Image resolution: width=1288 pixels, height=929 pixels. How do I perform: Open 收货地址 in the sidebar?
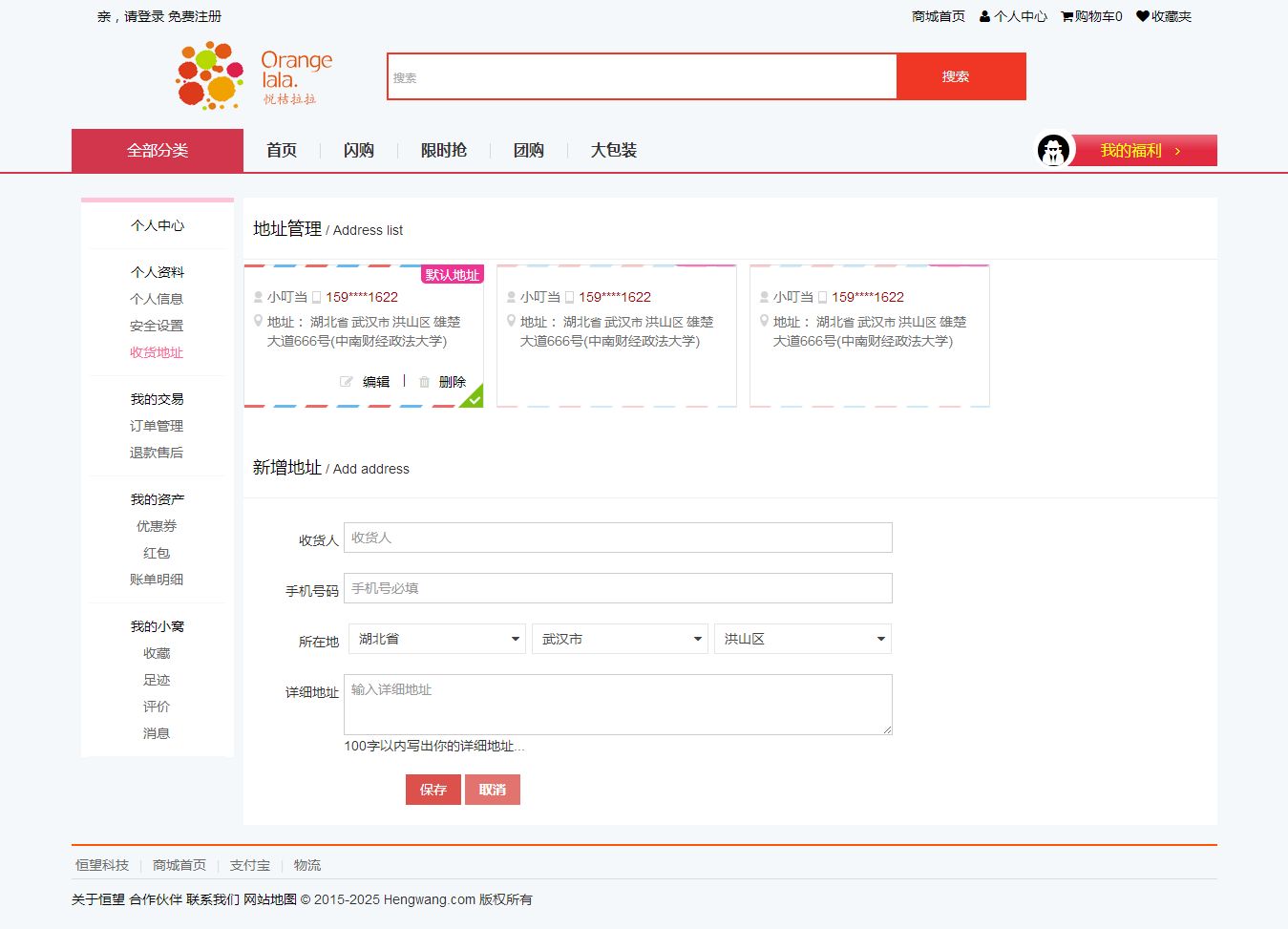coord(157,352)
